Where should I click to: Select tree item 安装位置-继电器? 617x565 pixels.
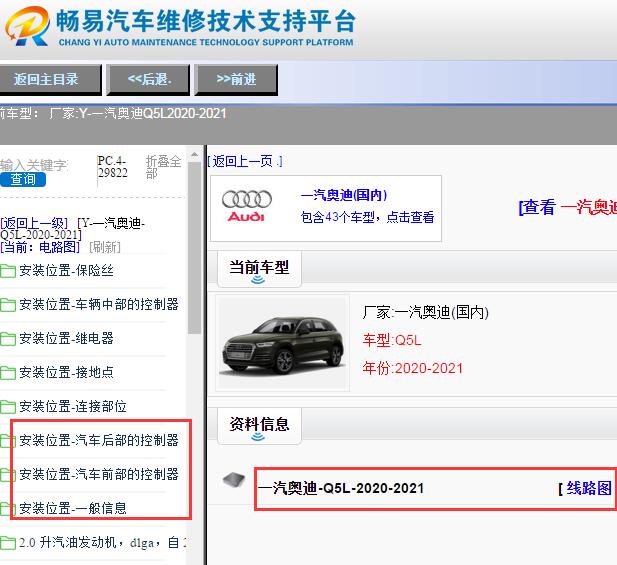[x=67, y=338]
